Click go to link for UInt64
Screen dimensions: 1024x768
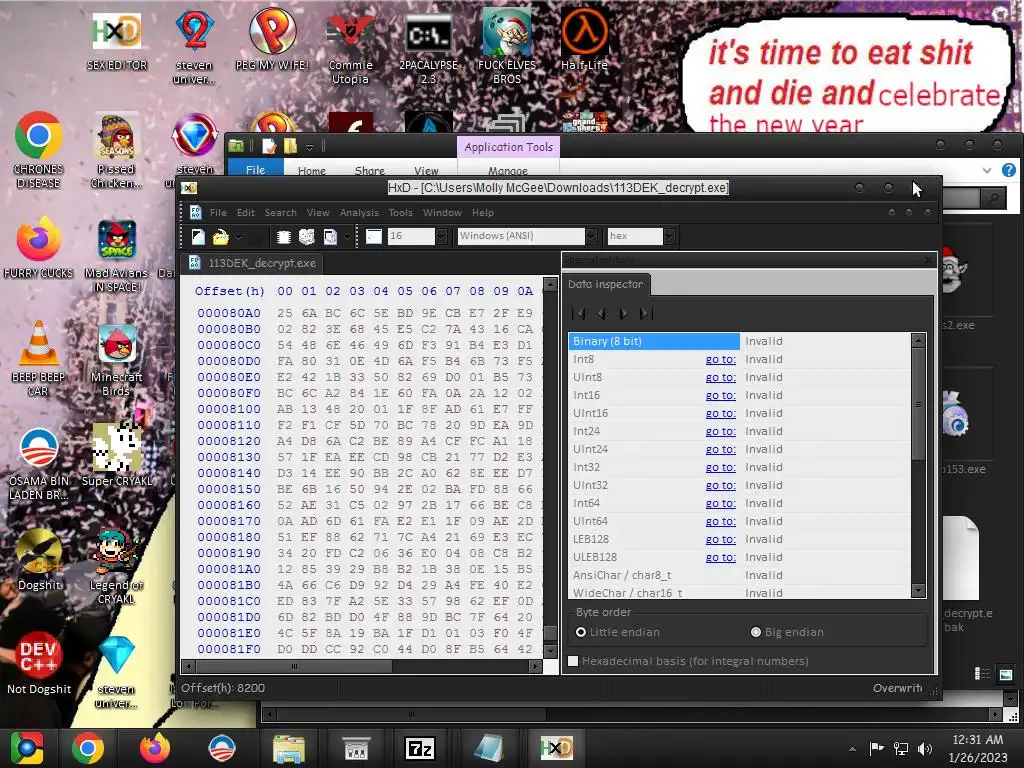(720, 521)
